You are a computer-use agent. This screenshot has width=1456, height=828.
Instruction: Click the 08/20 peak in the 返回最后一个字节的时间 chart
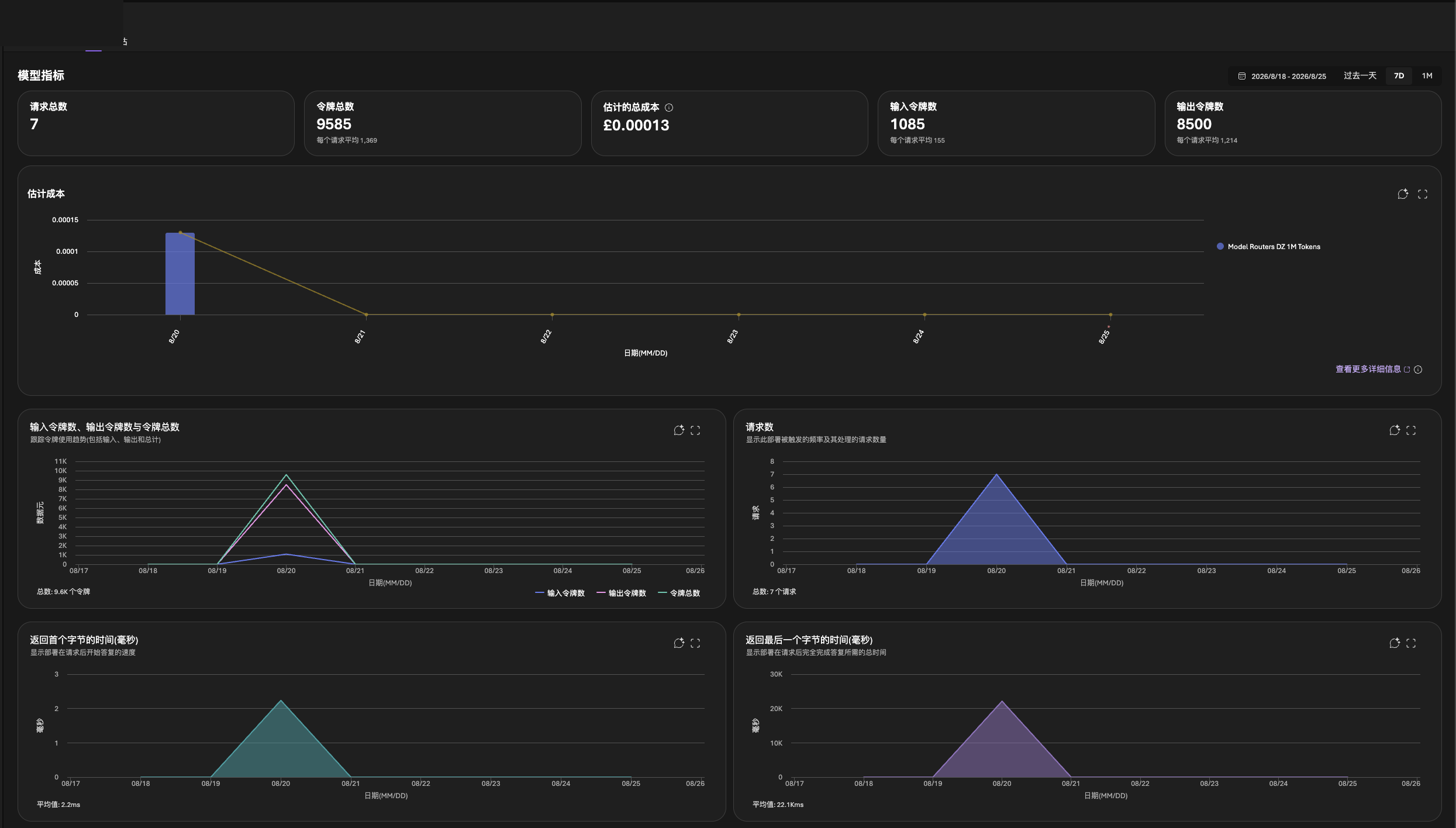(1002, 701)
